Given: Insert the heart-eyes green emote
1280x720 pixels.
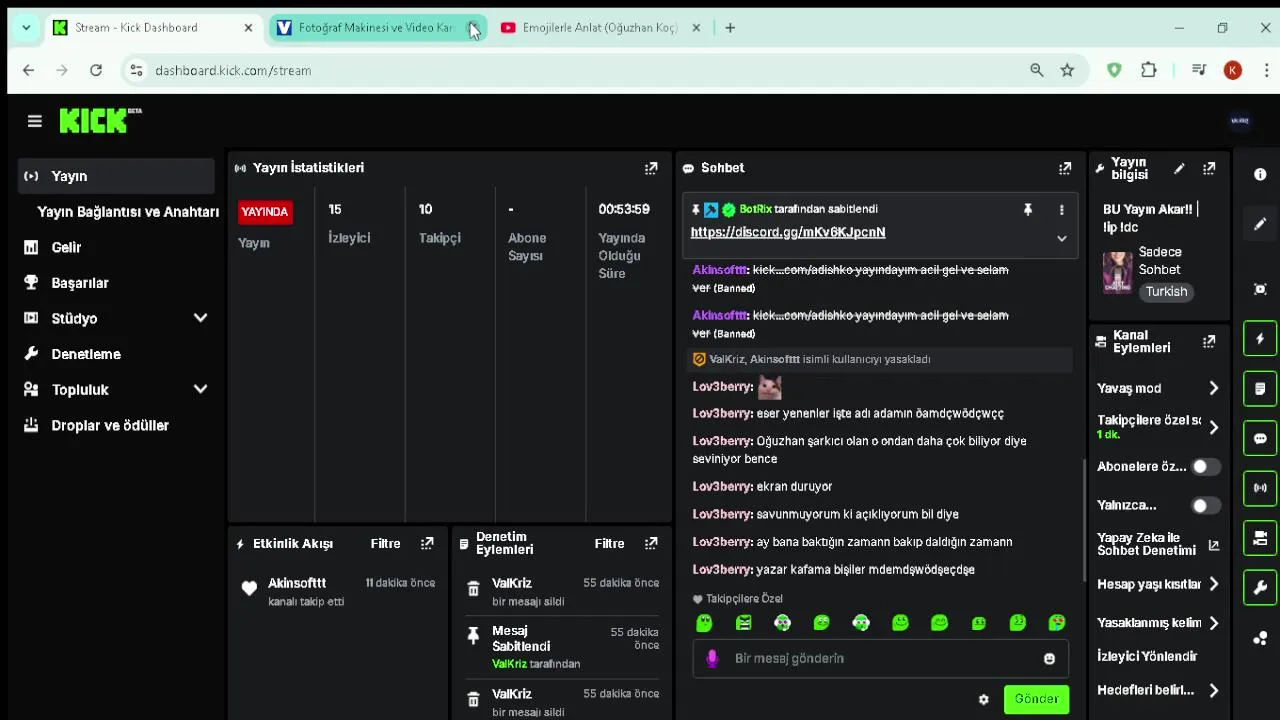Looking at the screenshot, I should click(1057, 623).
